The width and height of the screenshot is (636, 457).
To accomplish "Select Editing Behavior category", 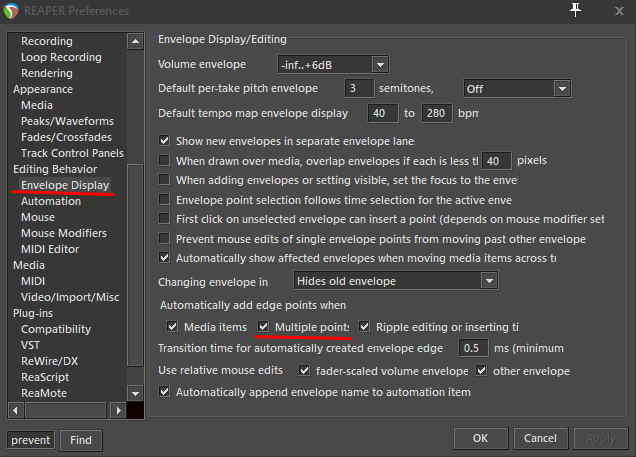I will click(x=55, y=169).
